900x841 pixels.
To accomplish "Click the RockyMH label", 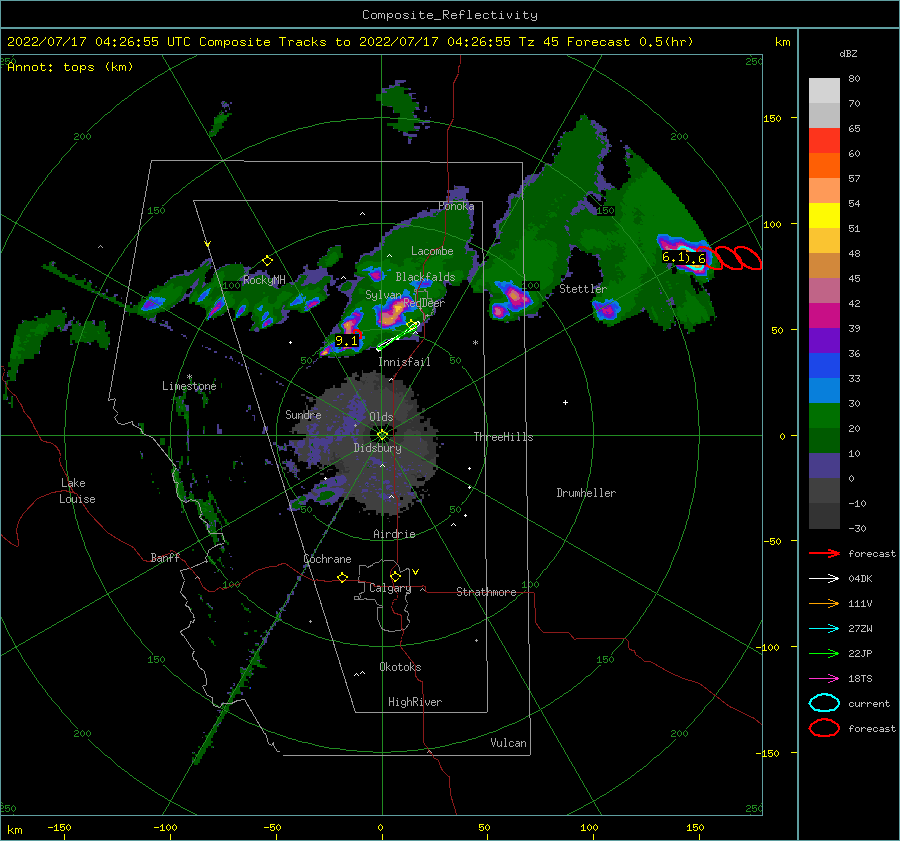I will pos(264,280).
